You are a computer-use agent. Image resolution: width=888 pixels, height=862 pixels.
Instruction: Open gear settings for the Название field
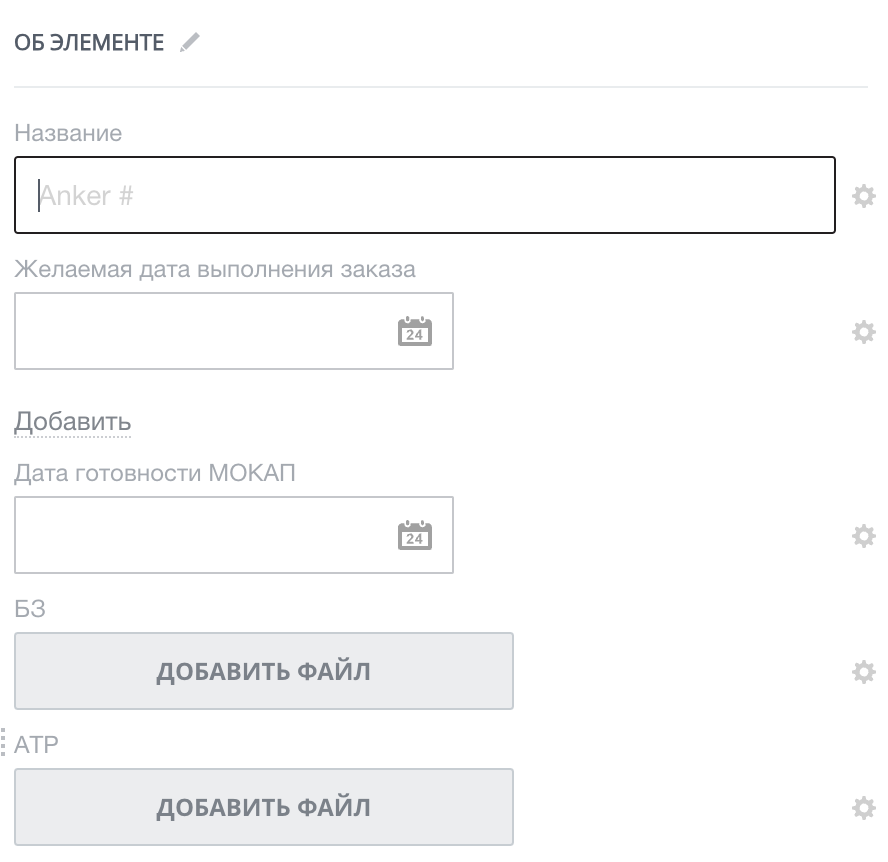click(x=862, y=196)
